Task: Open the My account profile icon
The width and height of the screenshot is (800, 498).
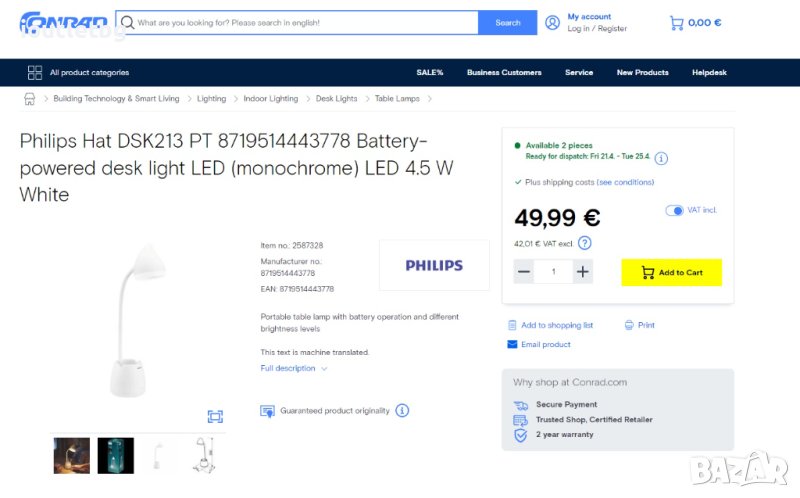Action: click(552, 22)
